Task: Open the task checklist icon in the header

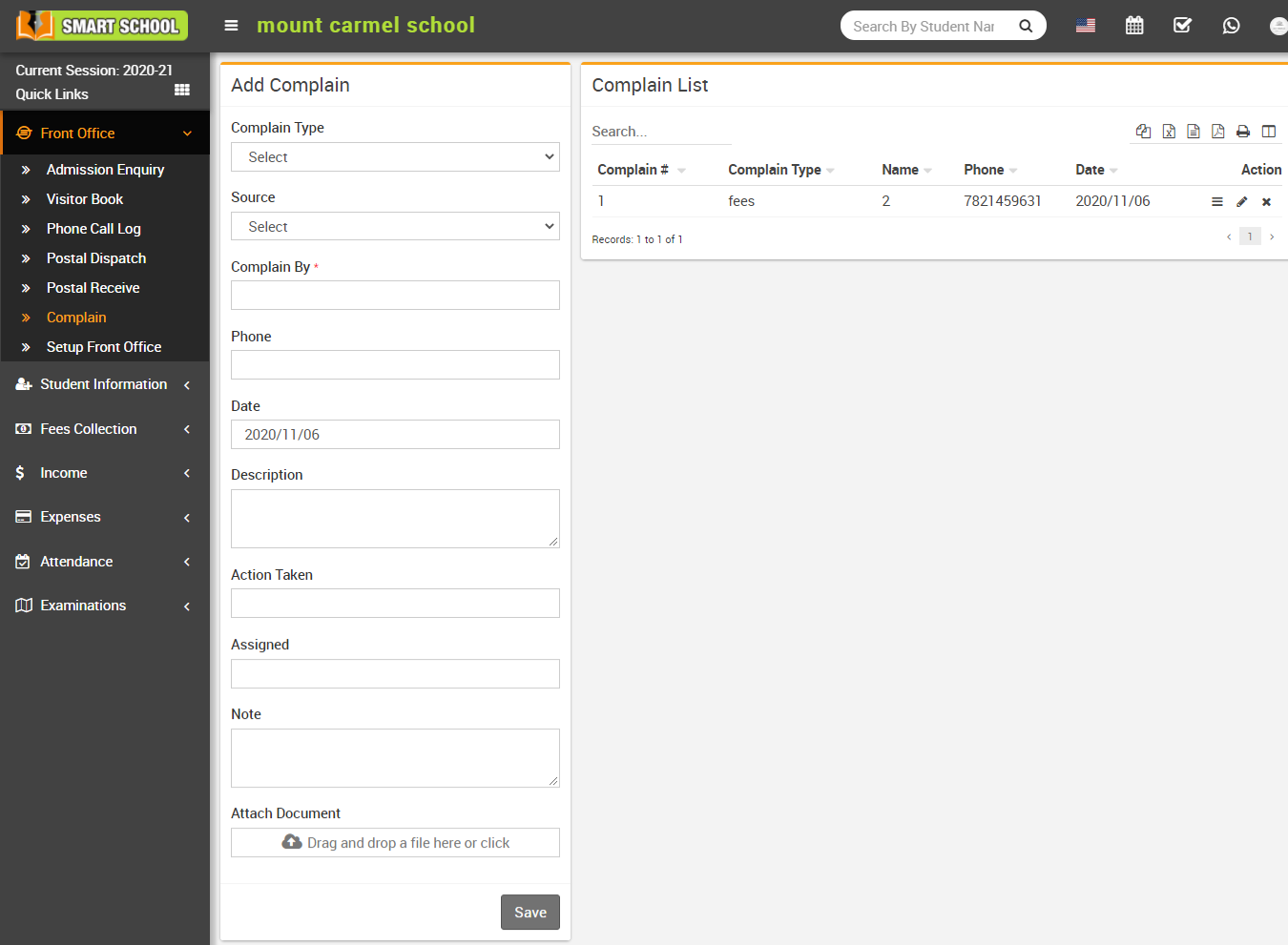Action: pos(1182,26)
